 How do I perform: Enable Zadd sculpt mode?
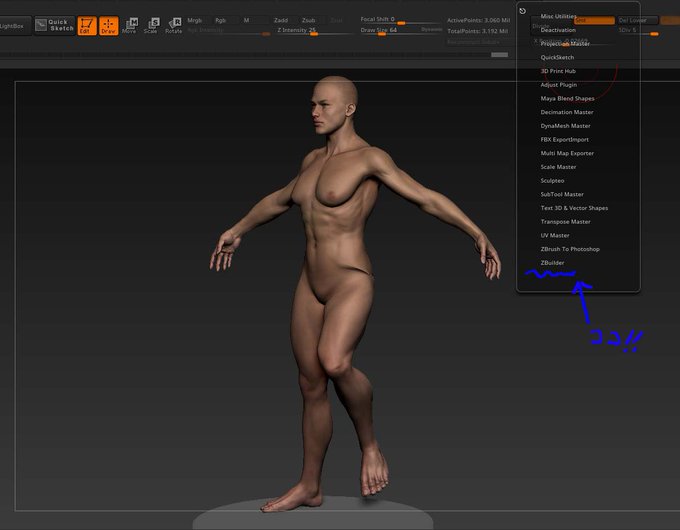pyautogui.click(x=281, y=20)
